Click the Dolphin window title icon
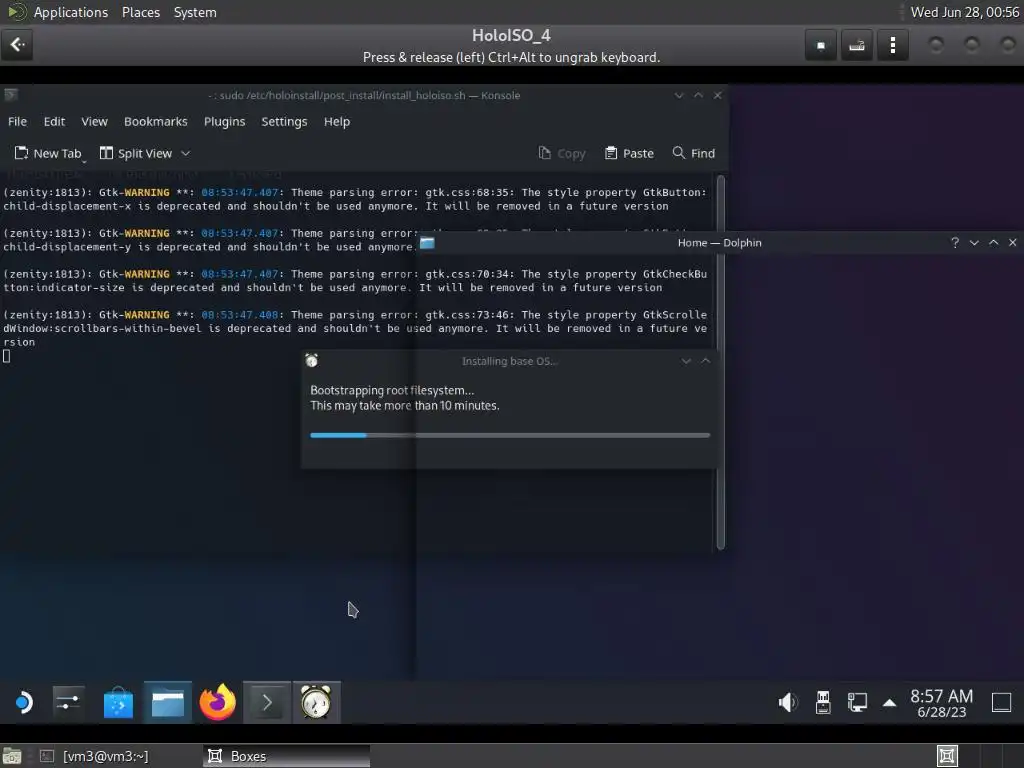The image size is (1024, 768). [x=427, y=243]
